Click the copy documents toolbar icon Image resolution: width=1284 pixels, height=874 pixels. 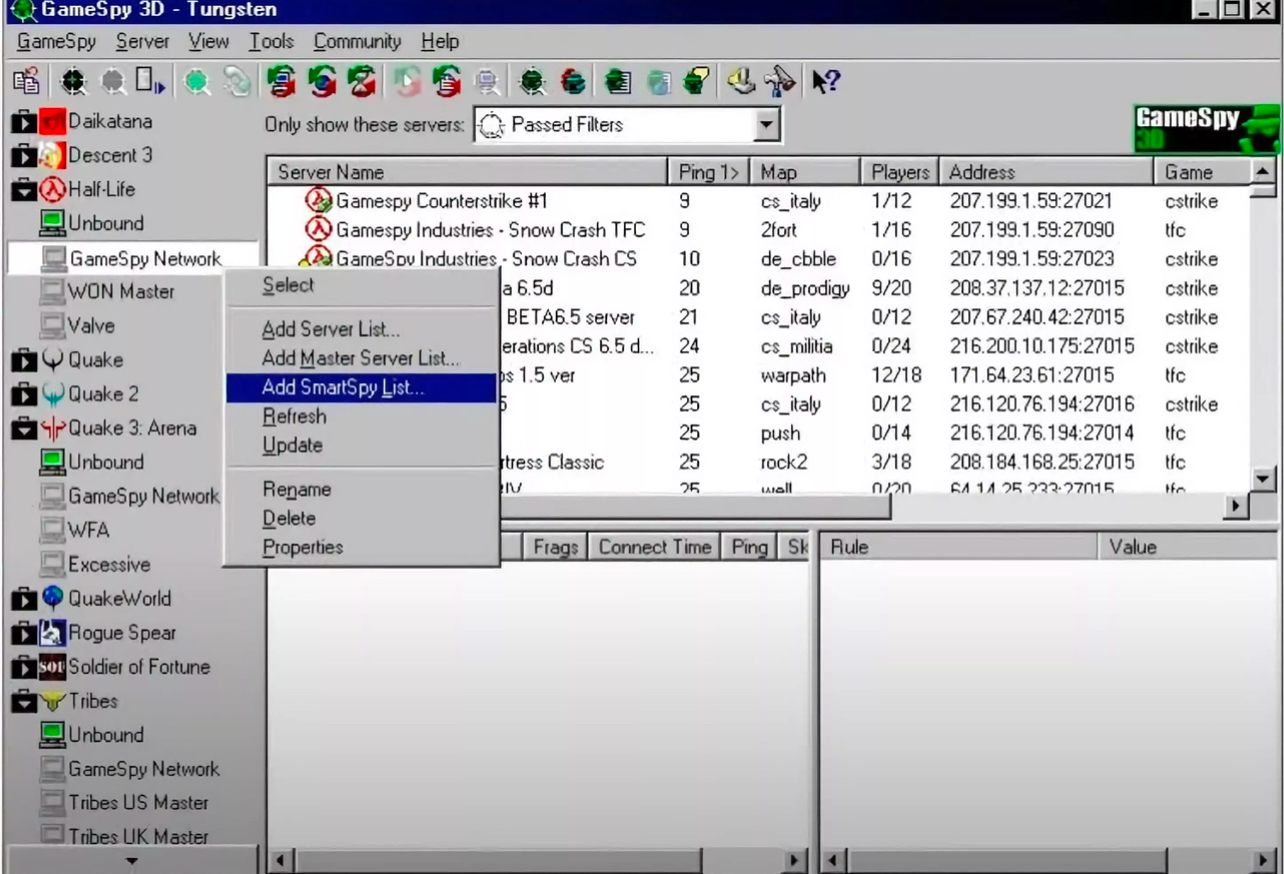(x=26, y=83)
